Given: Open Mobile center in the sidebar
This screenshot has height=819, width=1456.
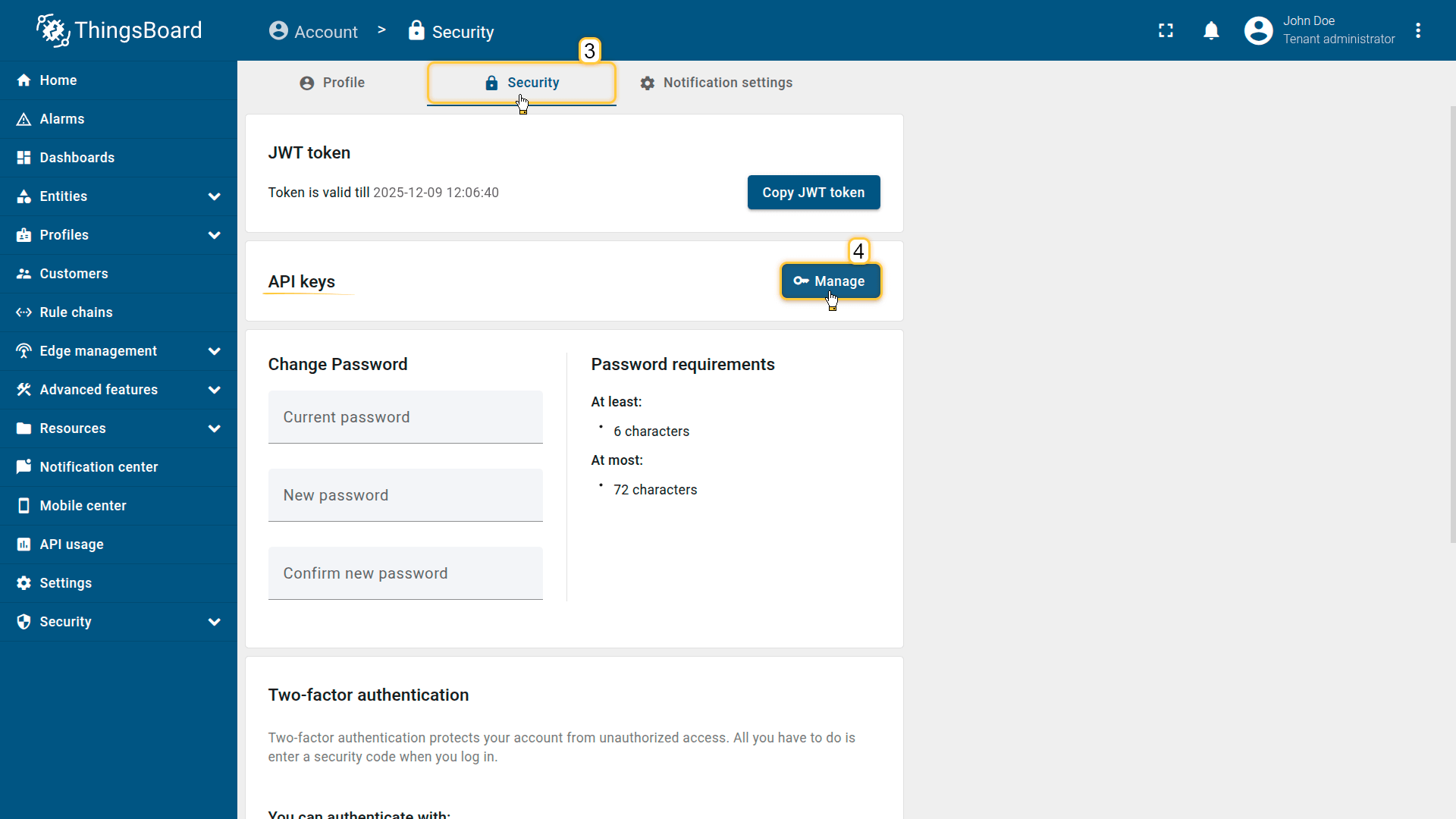Looking at the screenshot, I should [83, 506].
